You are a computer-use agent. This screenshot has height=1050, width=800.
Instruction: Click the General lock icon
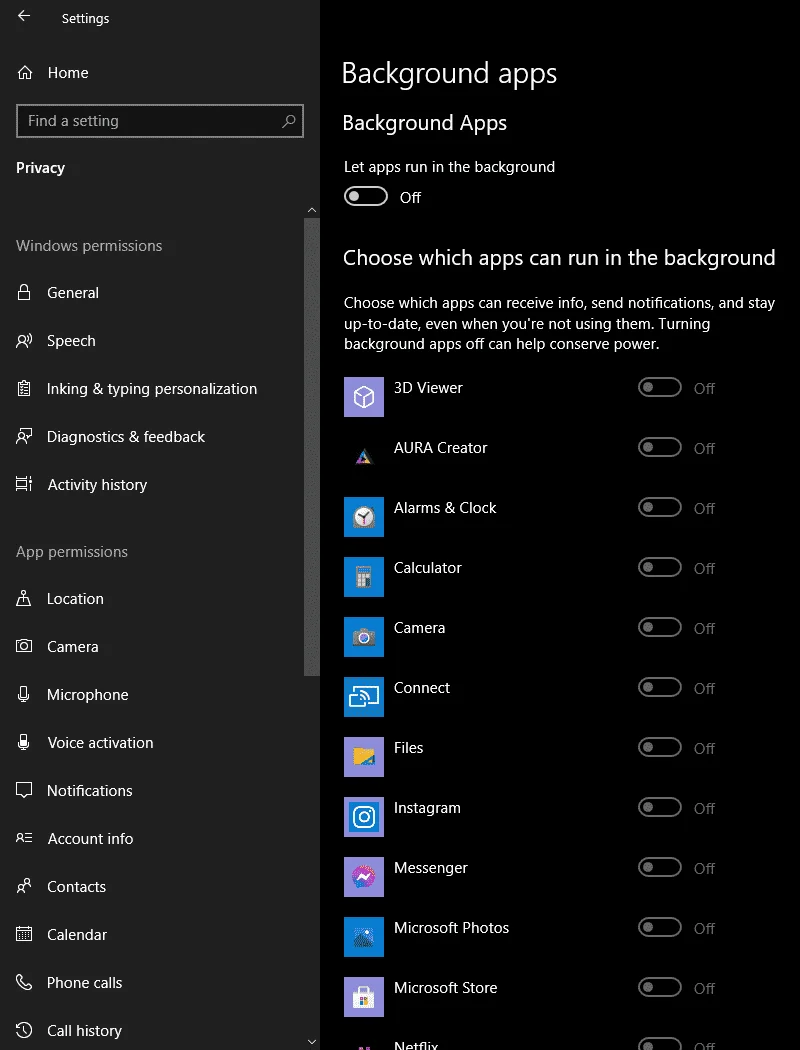click(x=24, y=293)
